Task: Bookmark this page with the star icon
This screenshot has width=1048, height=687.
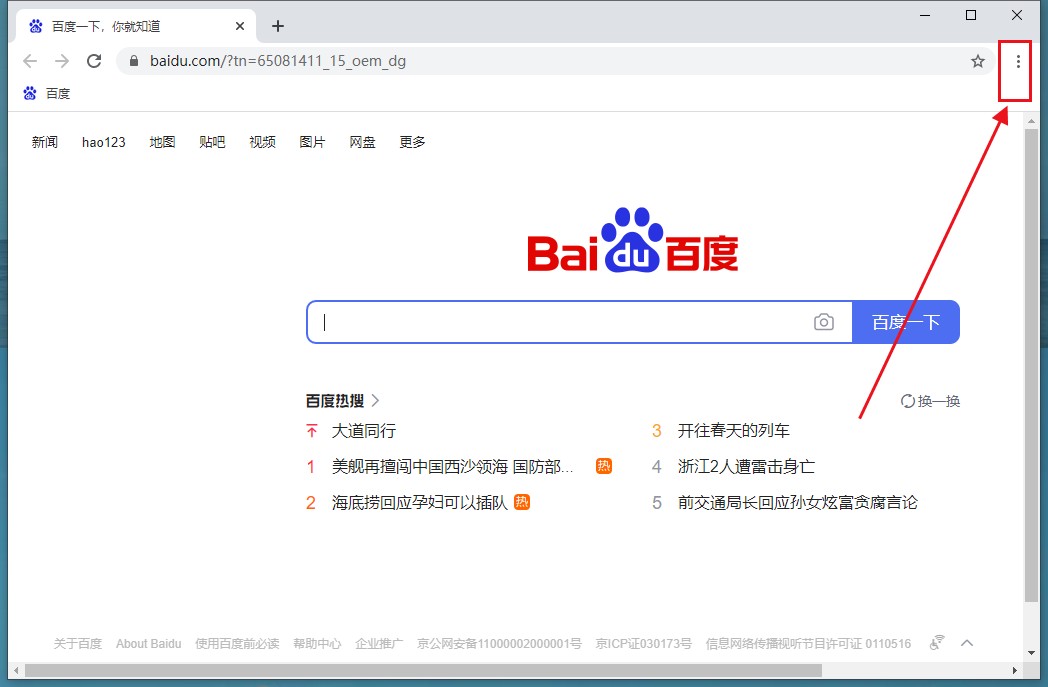Action: (x=977, y=61)
